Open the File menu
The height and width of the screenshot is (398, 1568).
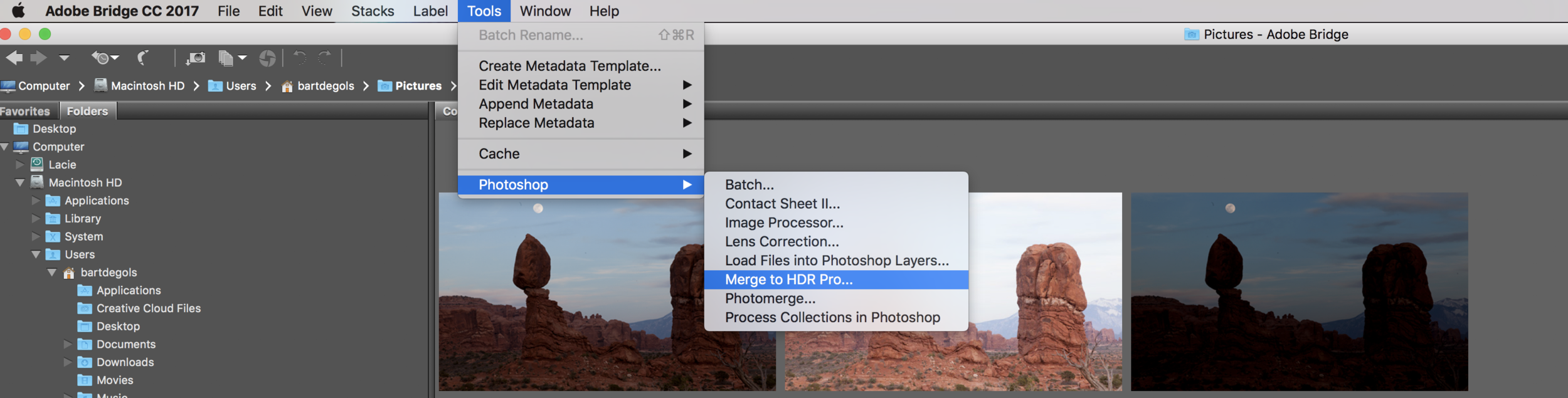[229, 11]
